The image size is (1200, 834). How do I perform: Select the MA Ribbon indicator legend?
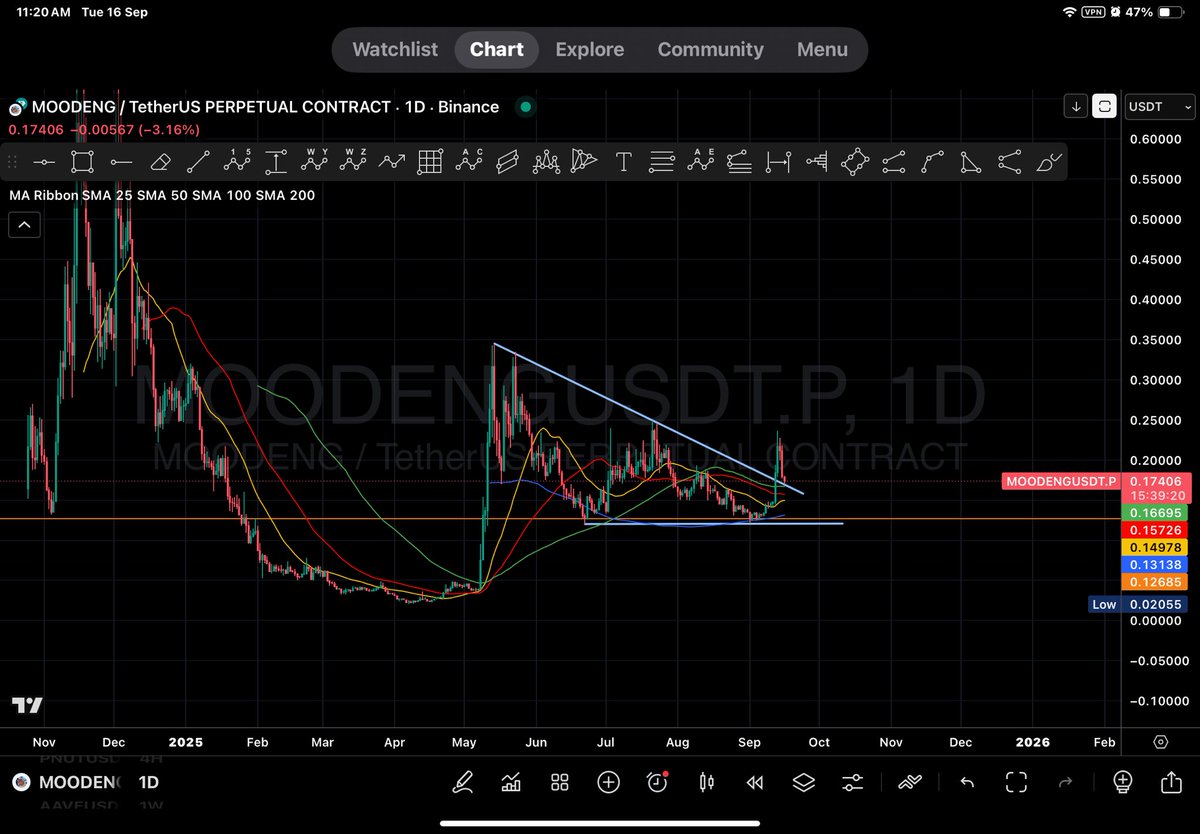pyautogui.click(x=162, y=195)
